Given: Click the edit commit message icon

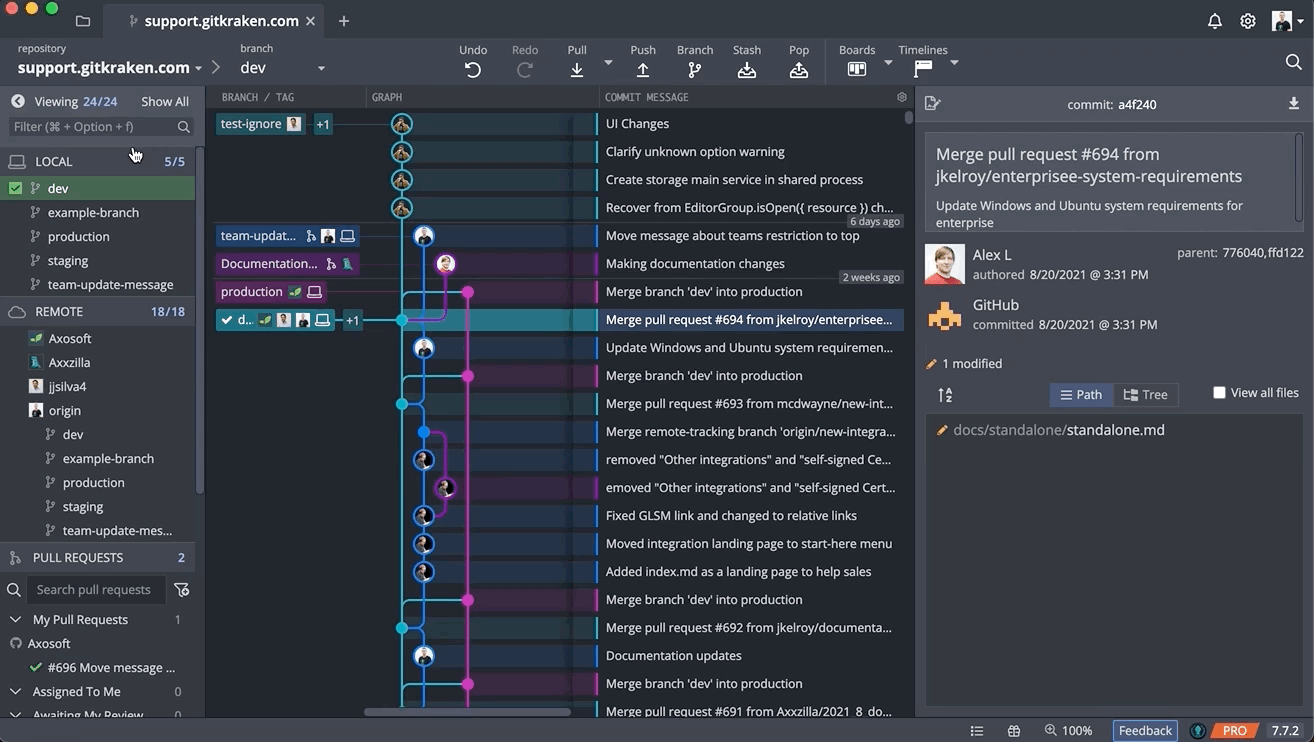Looking at the screenshot, I should click(x=932, y=103).
